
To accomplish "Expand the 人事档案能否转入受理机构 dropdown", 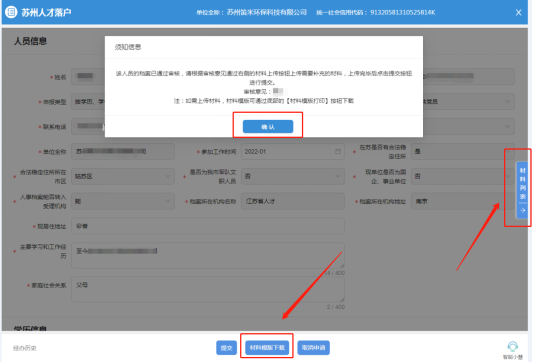I will 123,201.
